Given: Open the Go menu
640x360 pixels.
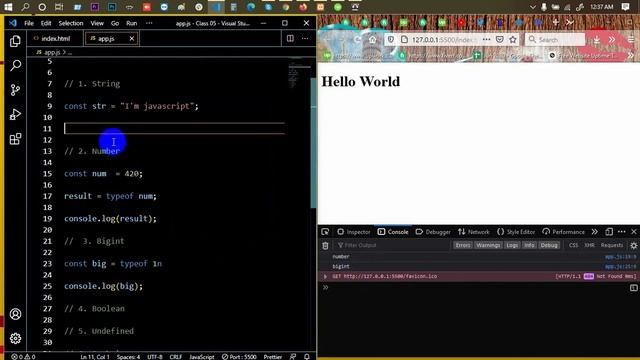Looking at the screenshot, I should (x=115, y=23).
